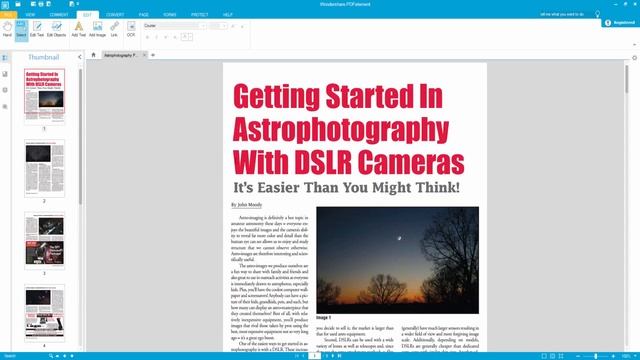Image resolution: width=640 pixels, height=360 pixels.
Task: Enter full screen view icon
Action: click(561, 356)
